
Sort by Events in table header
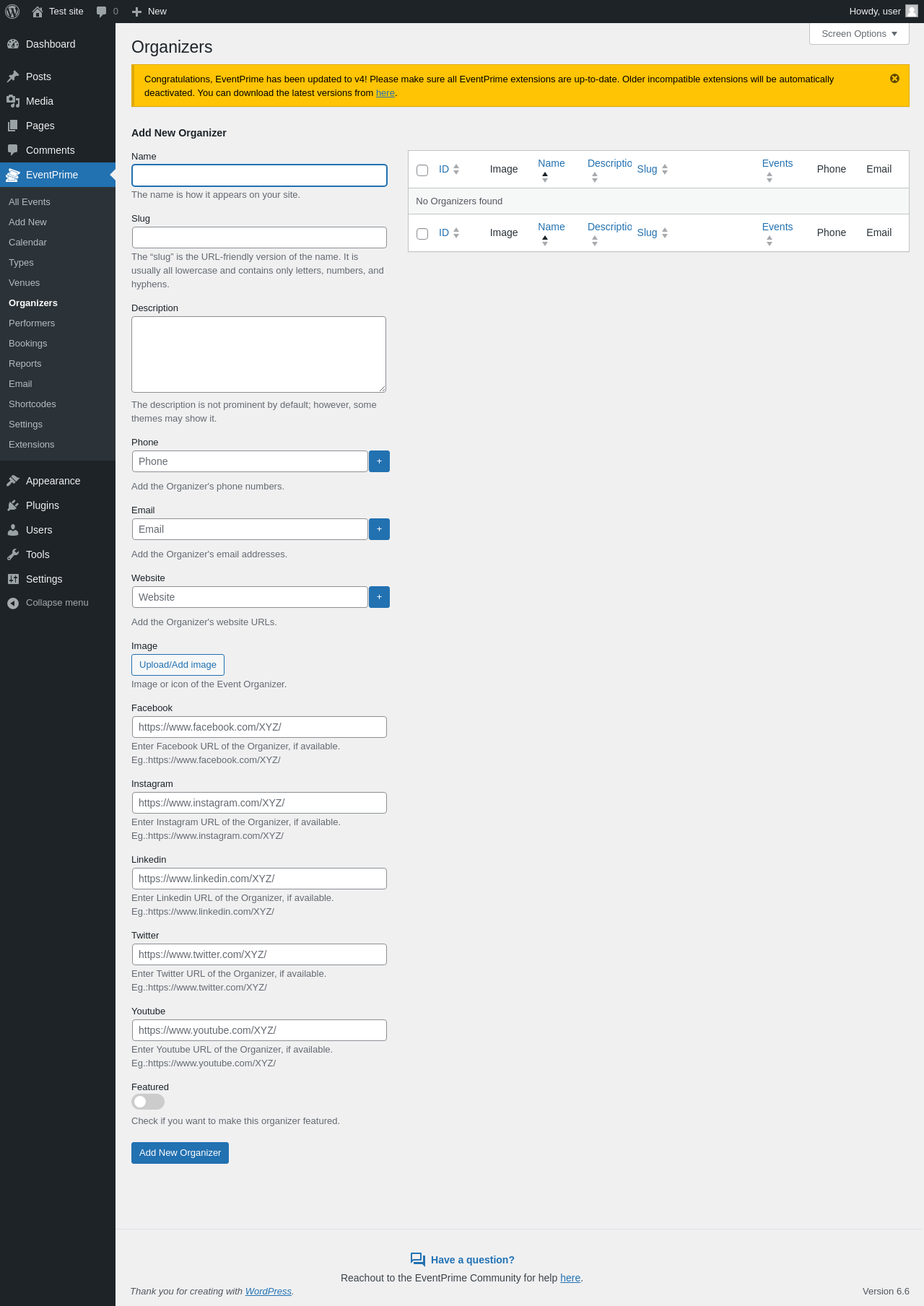pyautogui.click(x=777, y=170)
